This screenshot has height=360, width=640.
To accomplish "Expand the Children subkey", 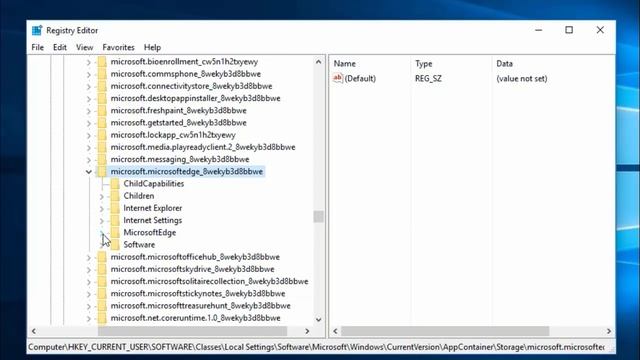I will (x=102, y=196).
